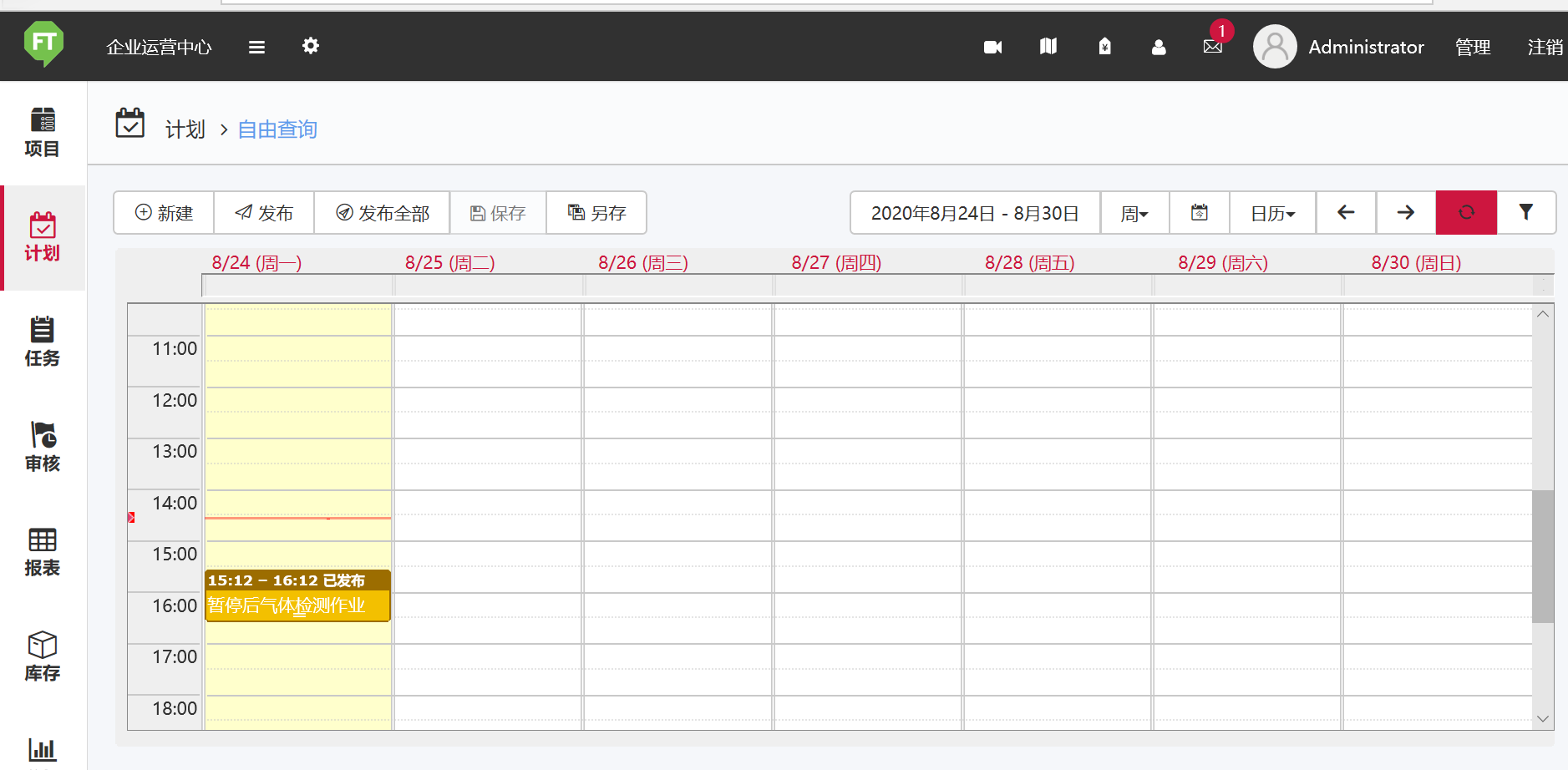
Task: Click the user profile icon in header
Action: pos(1158,47)
